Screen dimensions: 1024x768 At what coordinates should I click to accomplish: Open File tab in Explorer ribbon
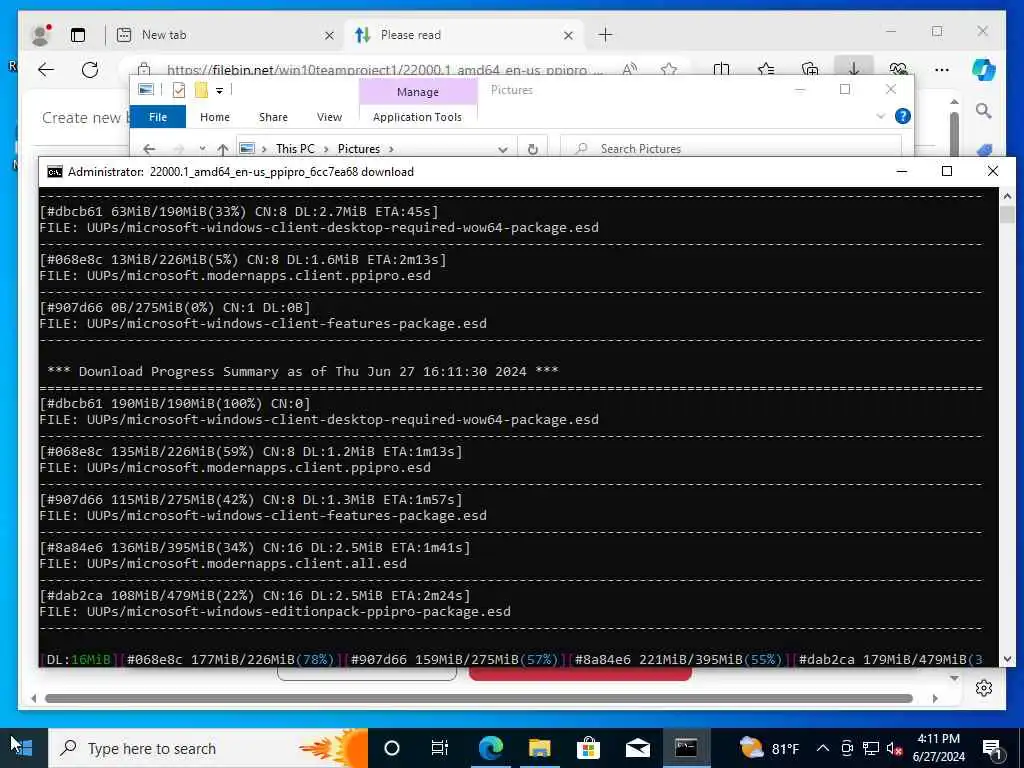(158, 117)
